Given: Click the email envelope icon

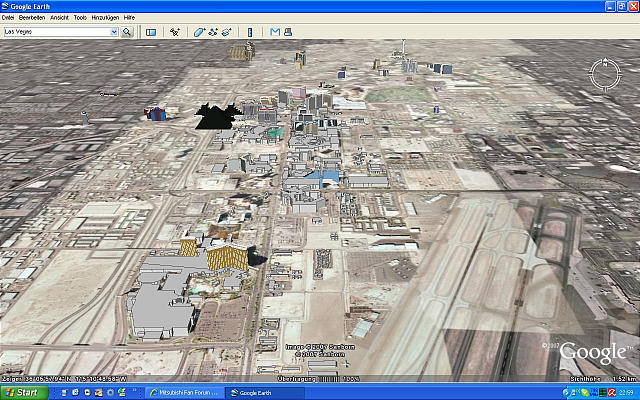Looking at the screenshot, I should click(x=275, y=32).
